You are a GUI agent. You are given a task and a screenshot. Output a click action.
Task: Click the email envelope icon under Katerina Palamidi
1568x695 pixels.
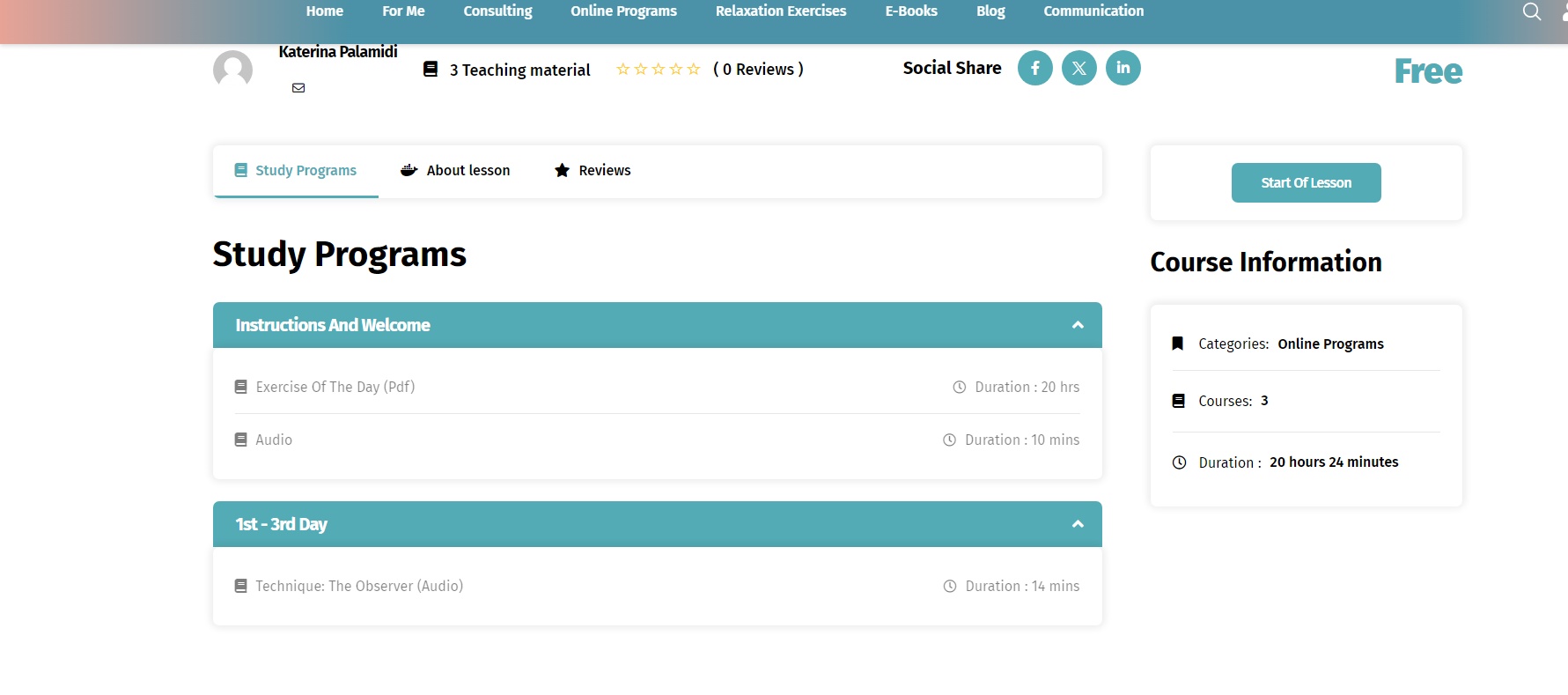[x=298, y=88]
